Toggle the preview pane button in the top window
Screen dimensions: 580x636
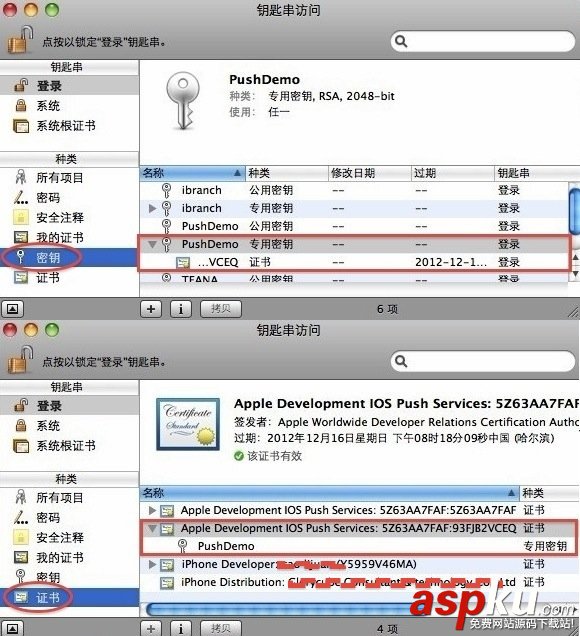tap(12, 309)
